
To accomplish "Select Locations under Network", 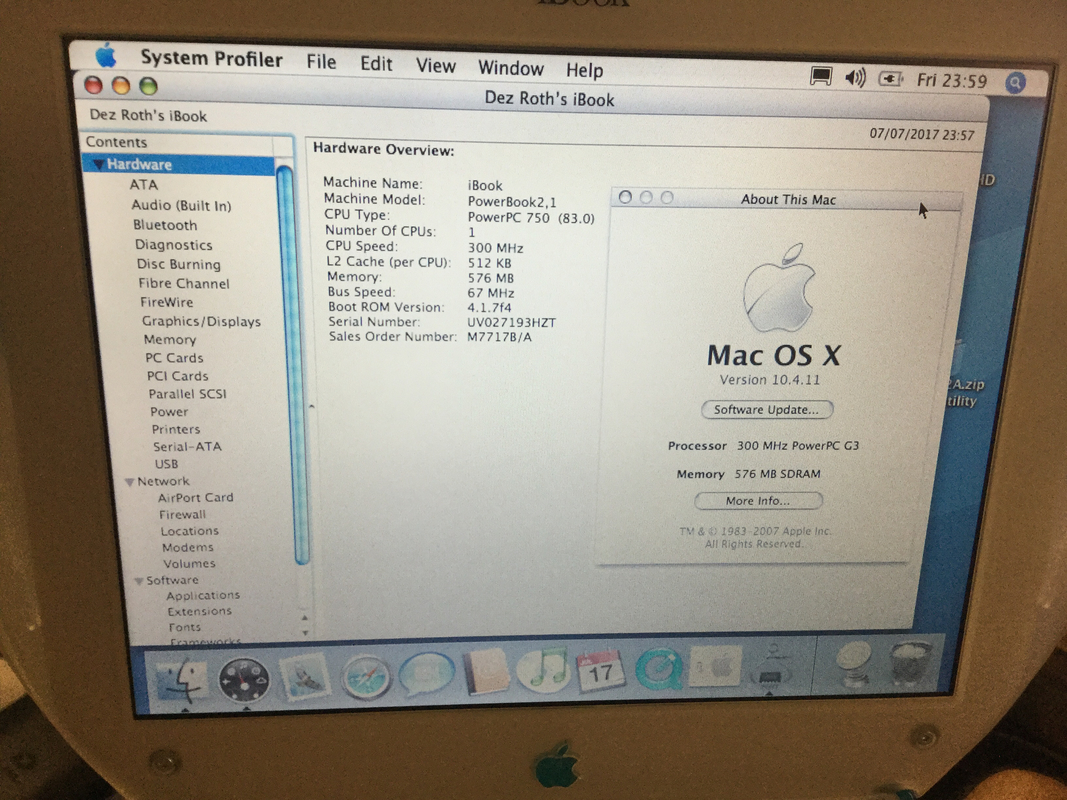I will click(190, 531).
